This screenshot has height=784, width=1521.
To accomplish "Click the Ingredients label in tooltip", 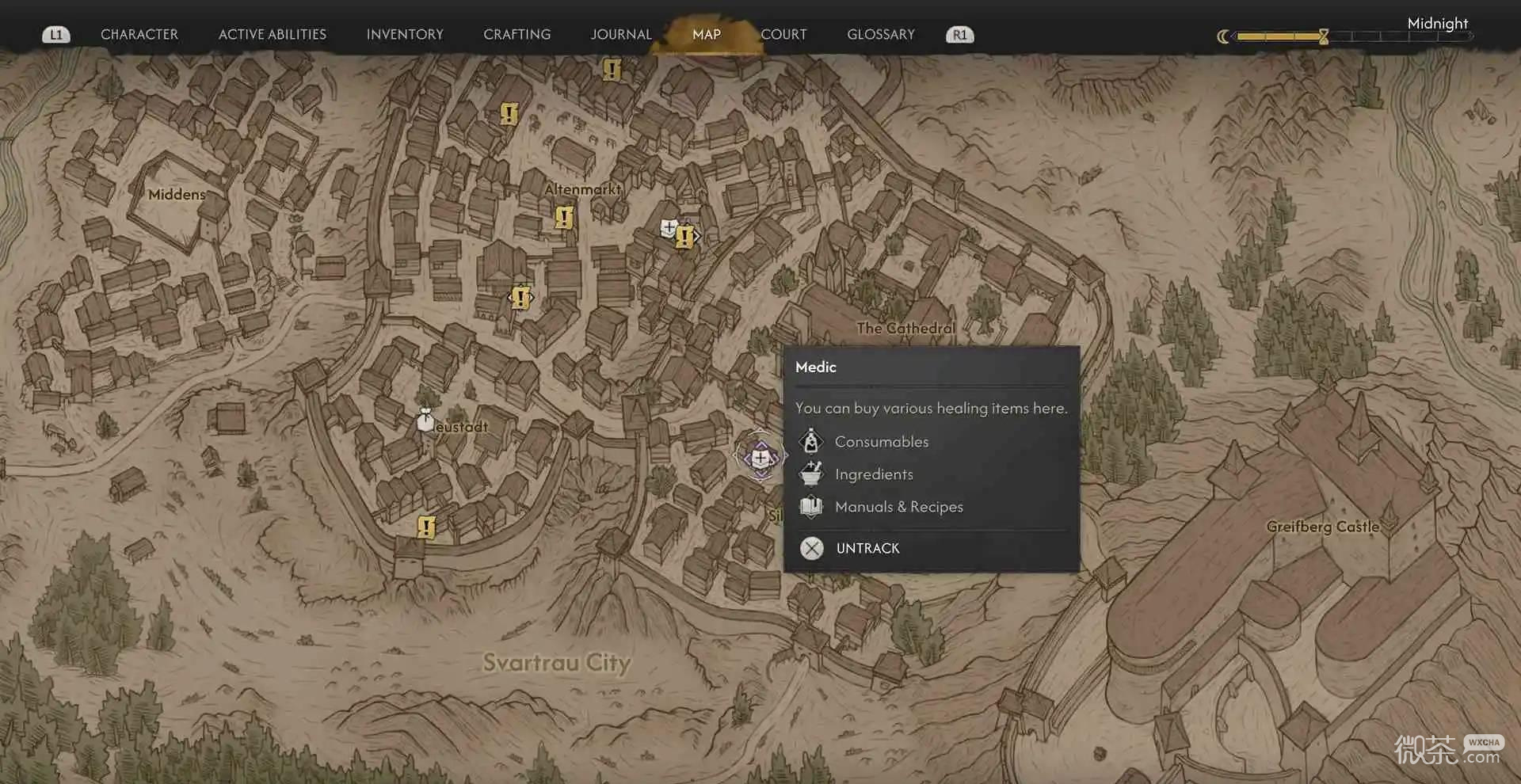I will 874,474.
